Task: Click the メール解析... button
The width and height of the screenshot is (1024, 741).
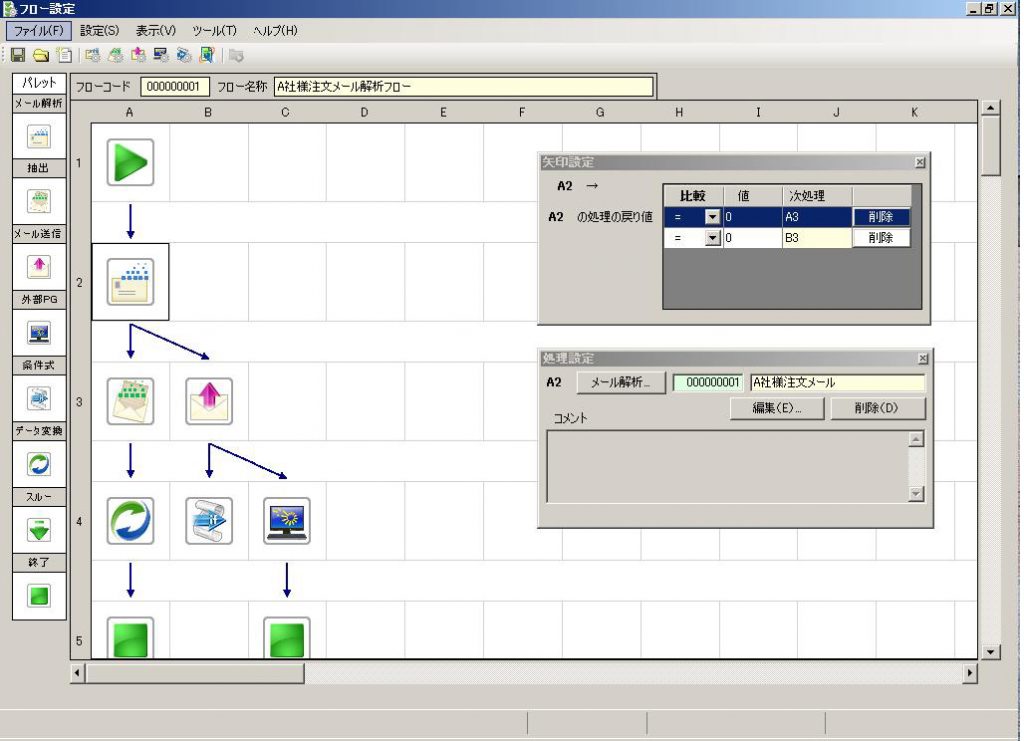Action: (x=621, y=383)
